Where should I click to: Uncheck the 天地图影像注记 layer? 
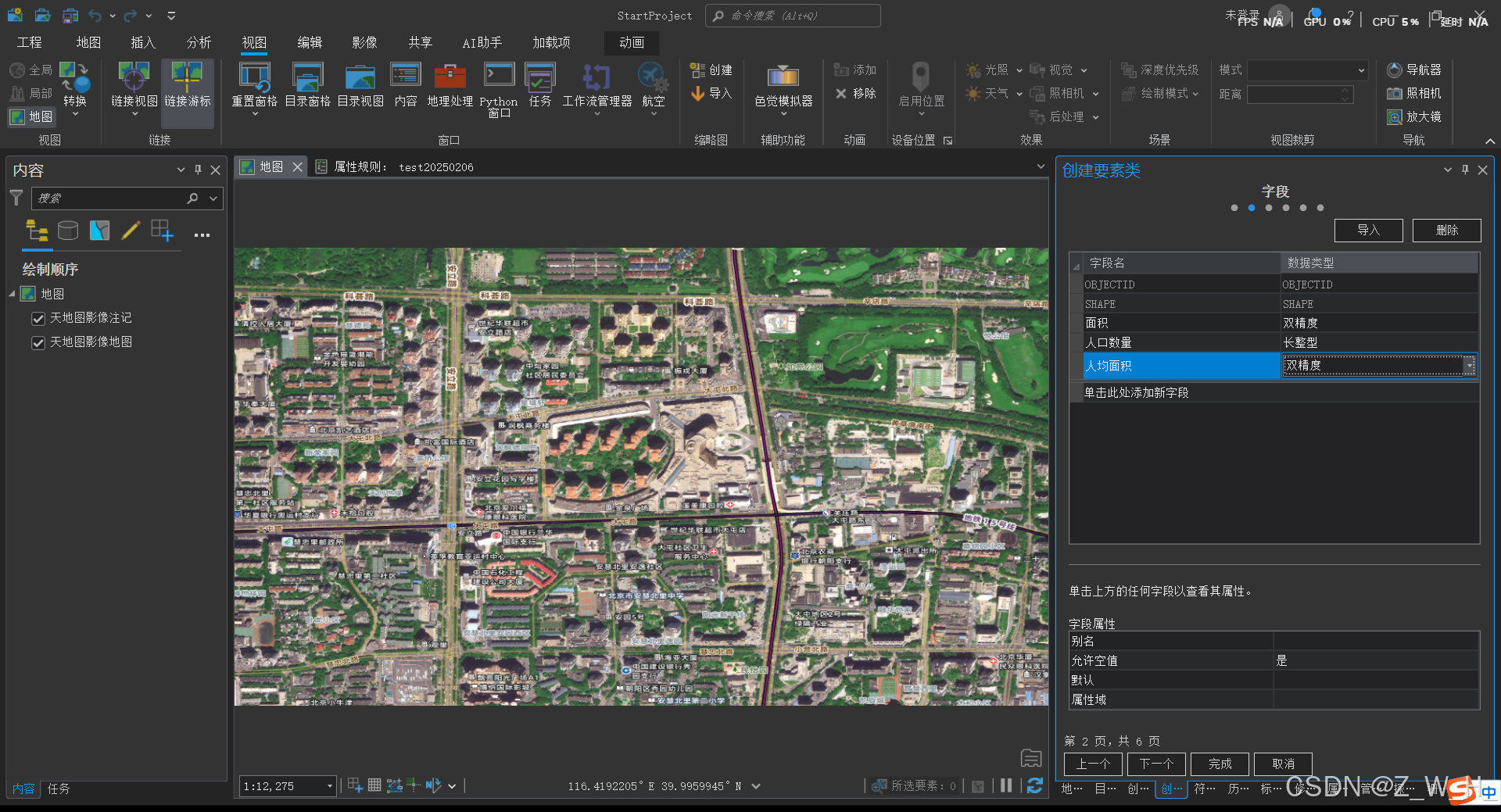point(38,319)
